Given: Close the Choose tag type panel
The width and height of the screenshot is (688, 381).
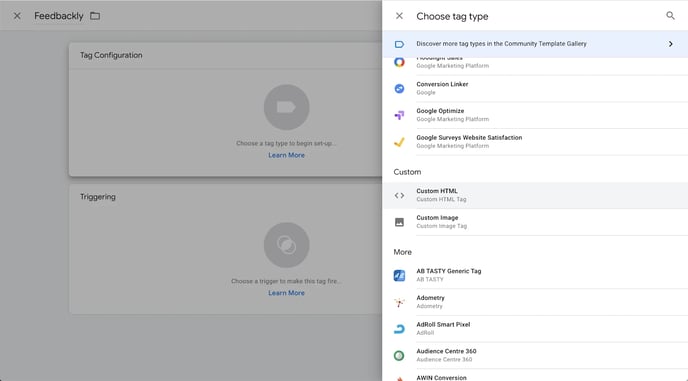Looking at the screenshot, I should (x=399, y=16).
